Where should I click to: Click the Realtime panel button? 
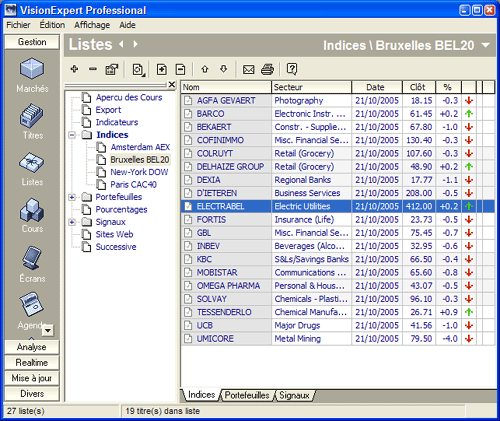(32, 363)
